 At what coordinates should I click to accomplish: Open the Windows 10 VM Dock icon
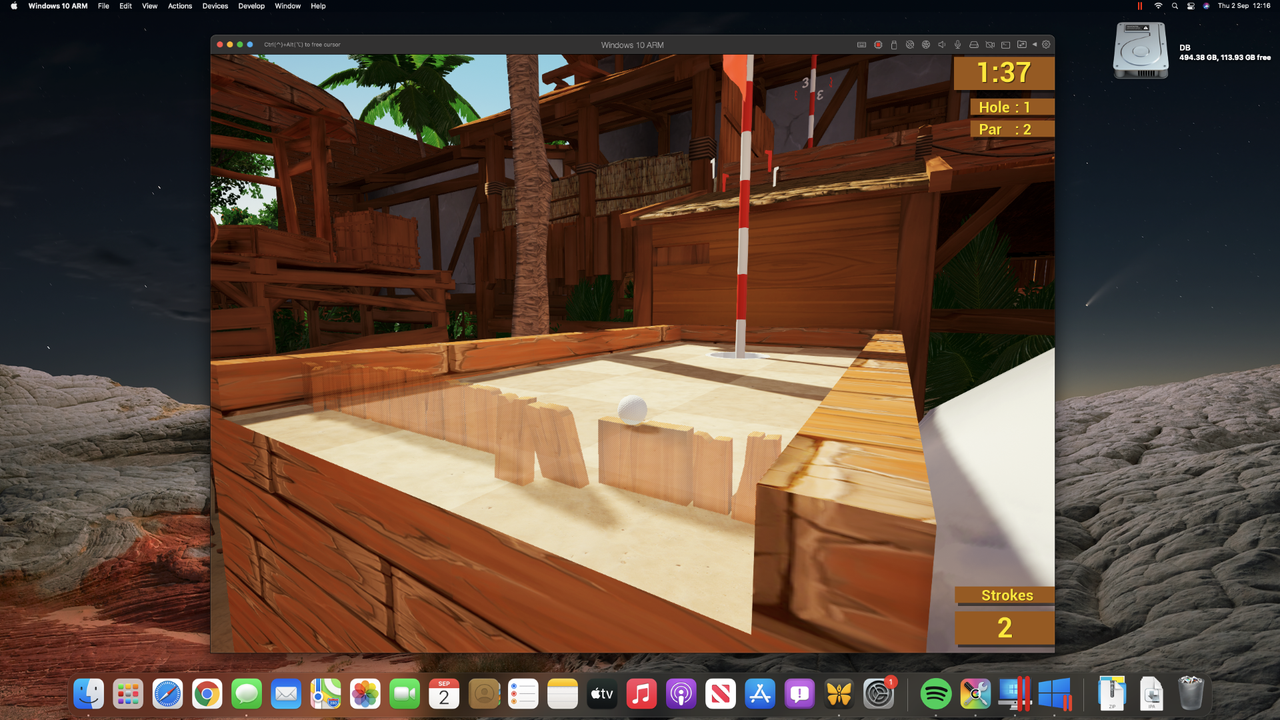click(1055, 693)
